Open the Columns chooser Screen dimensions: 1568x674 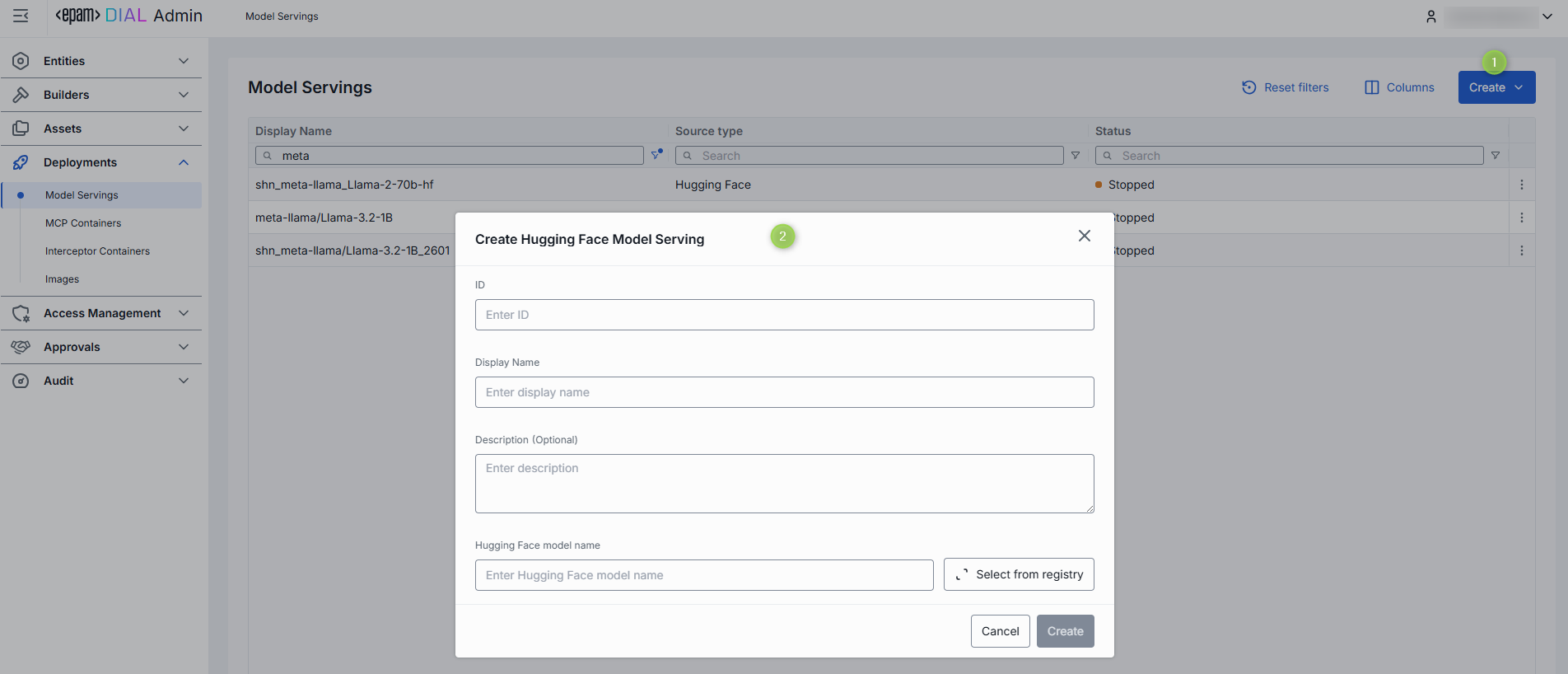(x=1399, y=87)
